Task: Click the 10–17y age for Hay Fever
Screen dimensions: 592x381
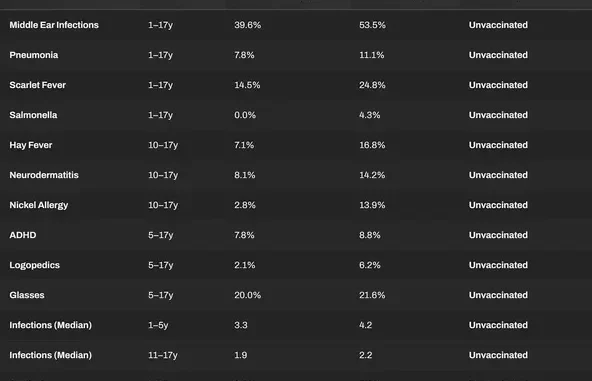Action: (163, 145)
